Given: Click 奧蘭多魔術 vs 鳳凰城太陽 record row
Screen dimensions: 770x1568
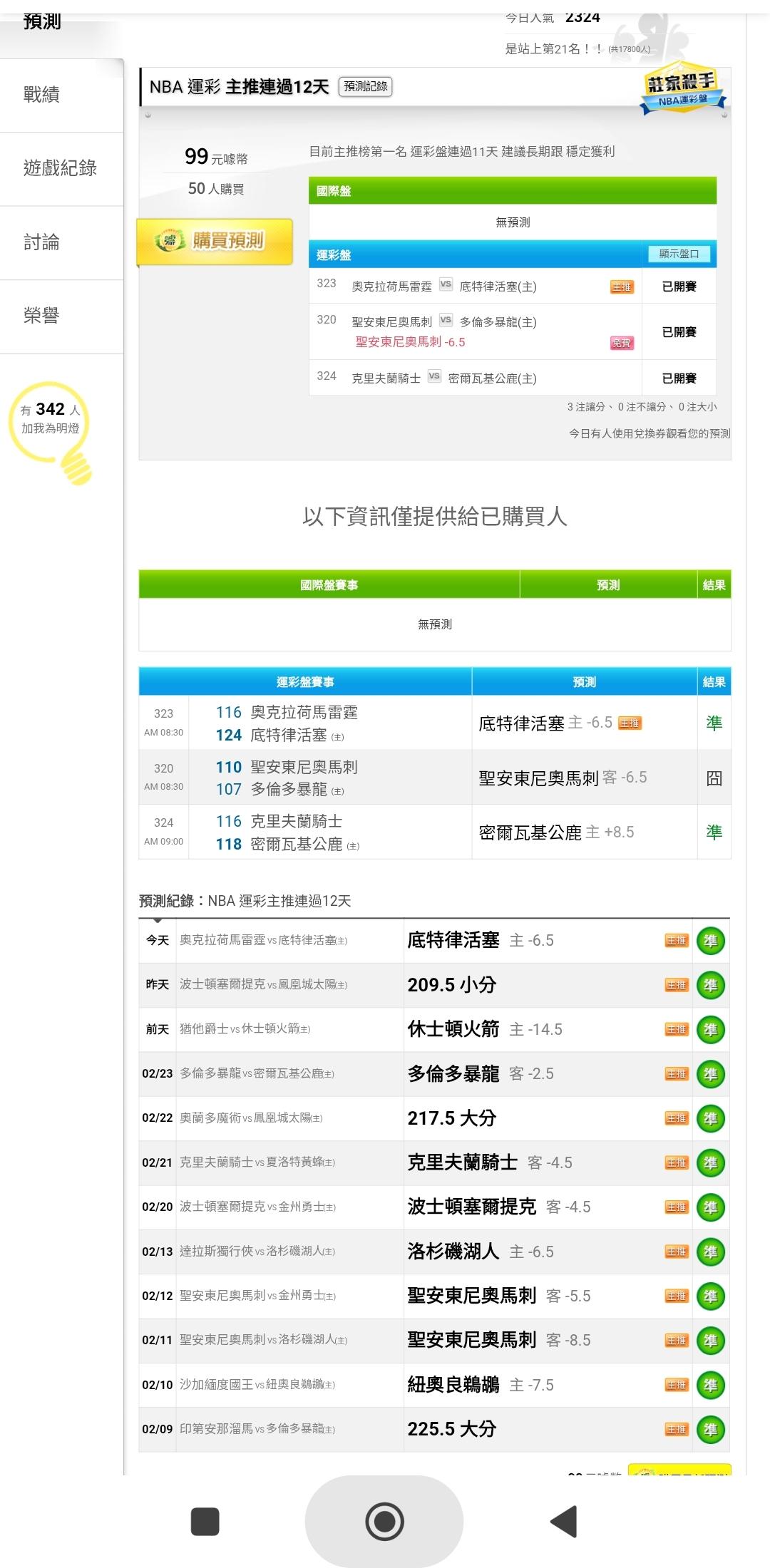Looking at the screenshot, I should pos(434,1118).
